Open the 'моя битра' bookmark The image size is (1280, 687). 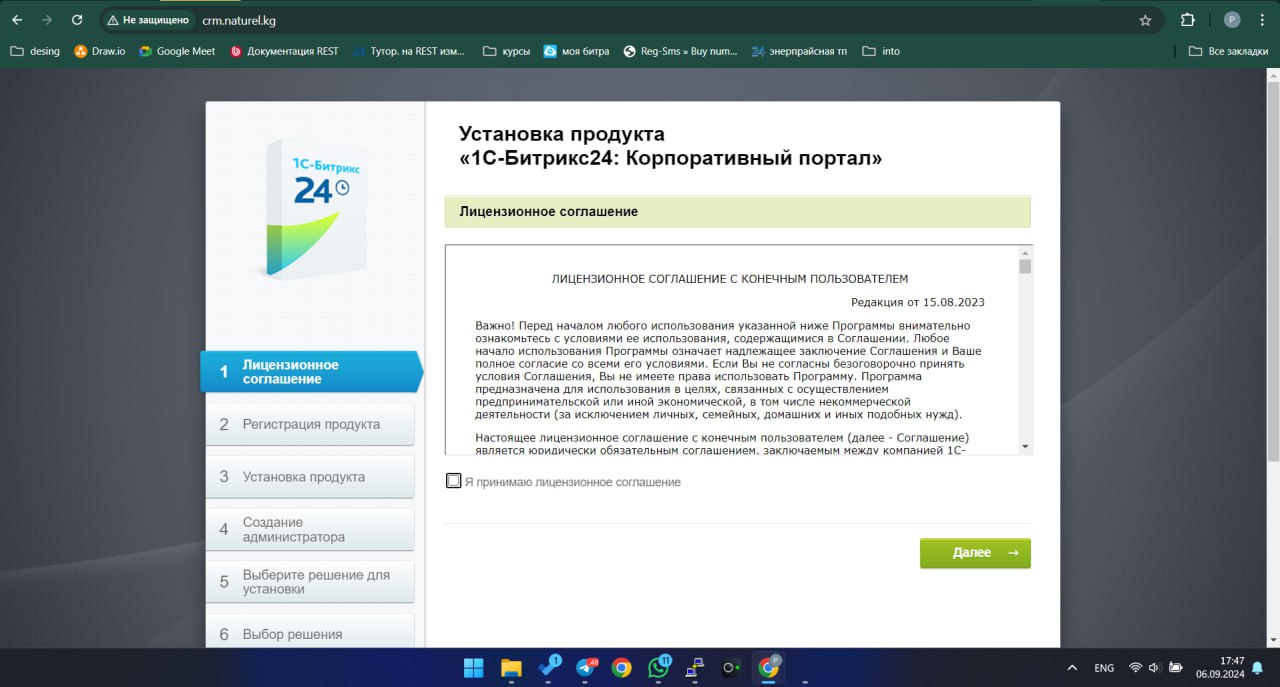tap(577, 51)
